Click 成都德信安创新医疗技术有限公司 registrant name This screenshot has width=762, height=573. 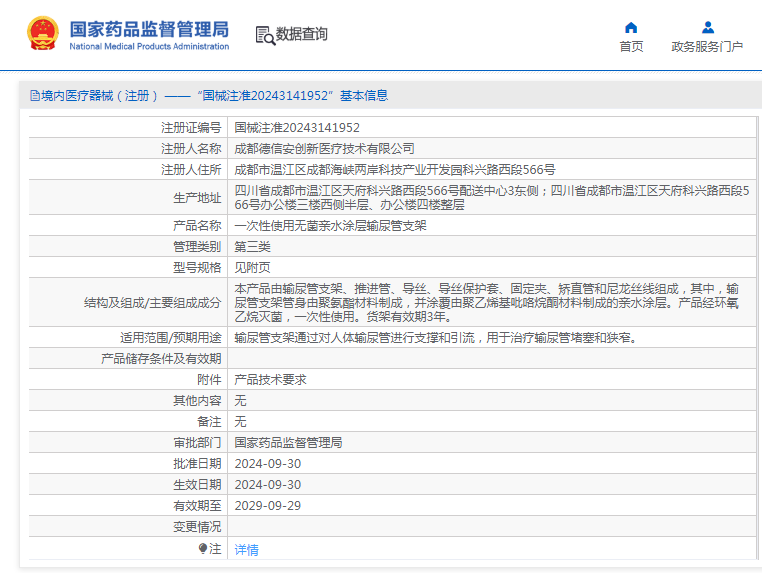click(x=324, y=149)
